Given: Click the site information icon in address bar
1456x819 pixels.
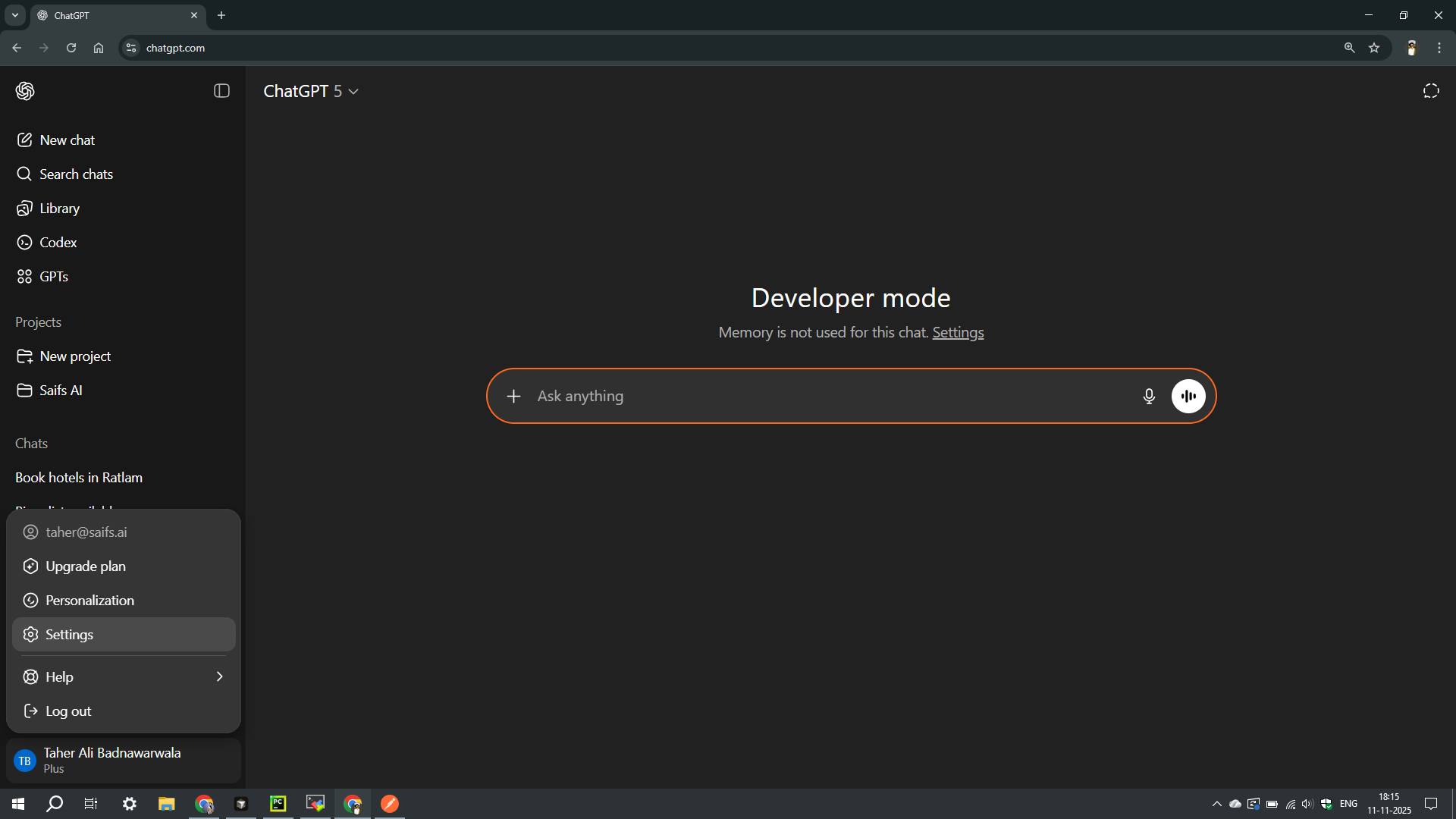Looking at the screenshot, I should pos(131,48).
